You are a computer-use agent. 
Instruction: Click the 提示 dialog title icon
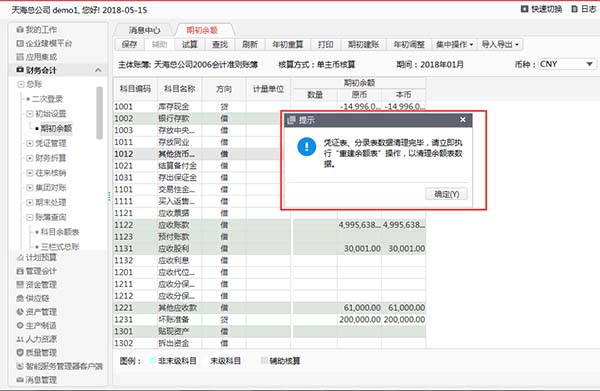[291, 120]
